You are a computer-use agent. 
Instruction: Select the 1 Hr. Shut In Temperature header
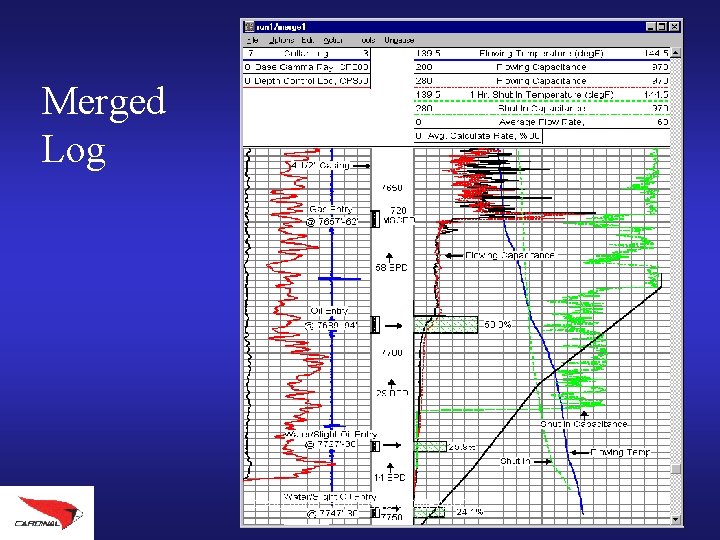coord(541,95)
